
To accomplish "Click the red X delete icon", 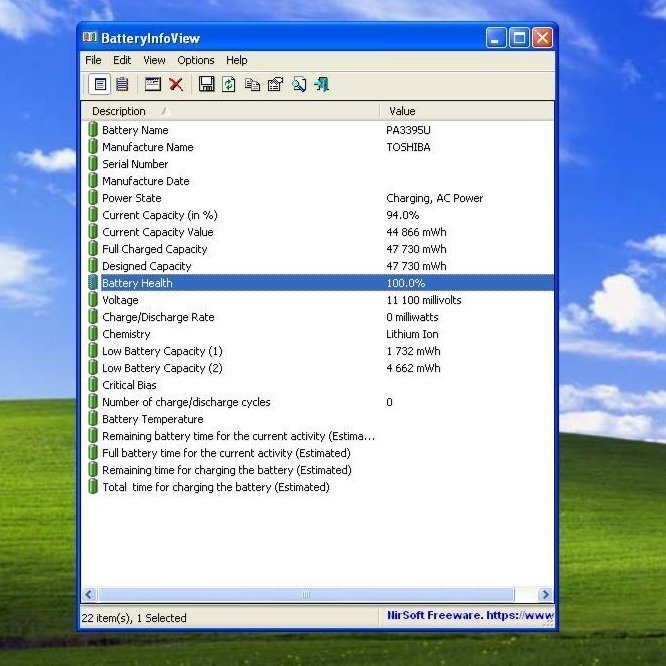I will [x=176, y=84].
